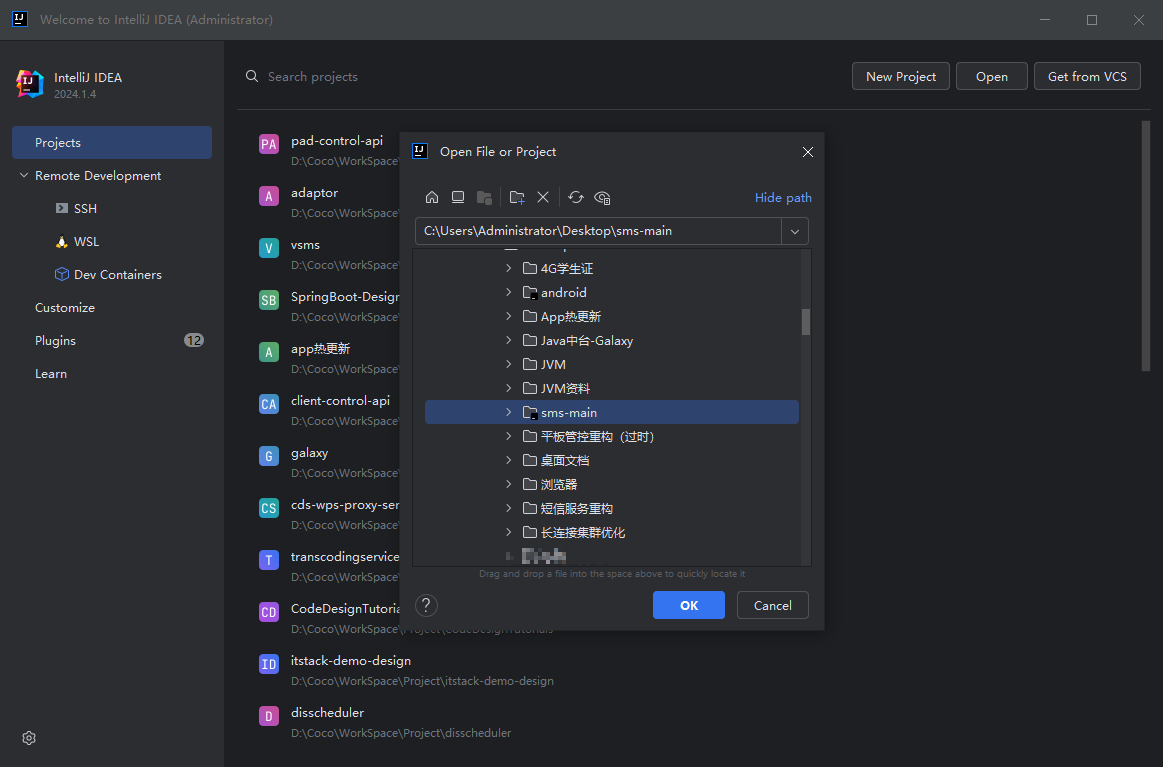This screenshot has width=1163, height=767.
Task: Open SSH under Remote Development
Action: (x=76, y=208)
